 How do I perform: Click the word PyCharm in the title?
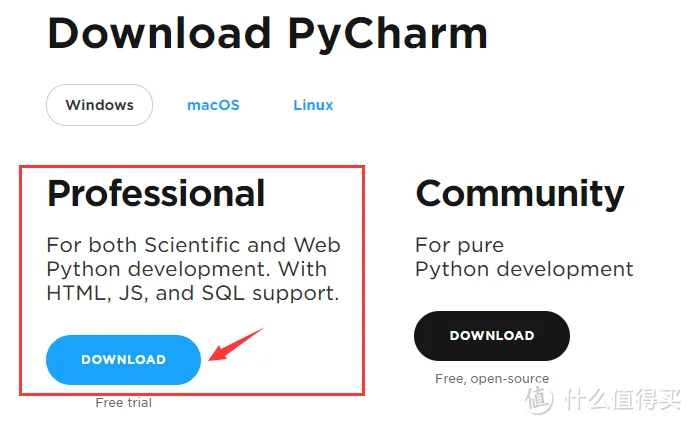point(388,34)
